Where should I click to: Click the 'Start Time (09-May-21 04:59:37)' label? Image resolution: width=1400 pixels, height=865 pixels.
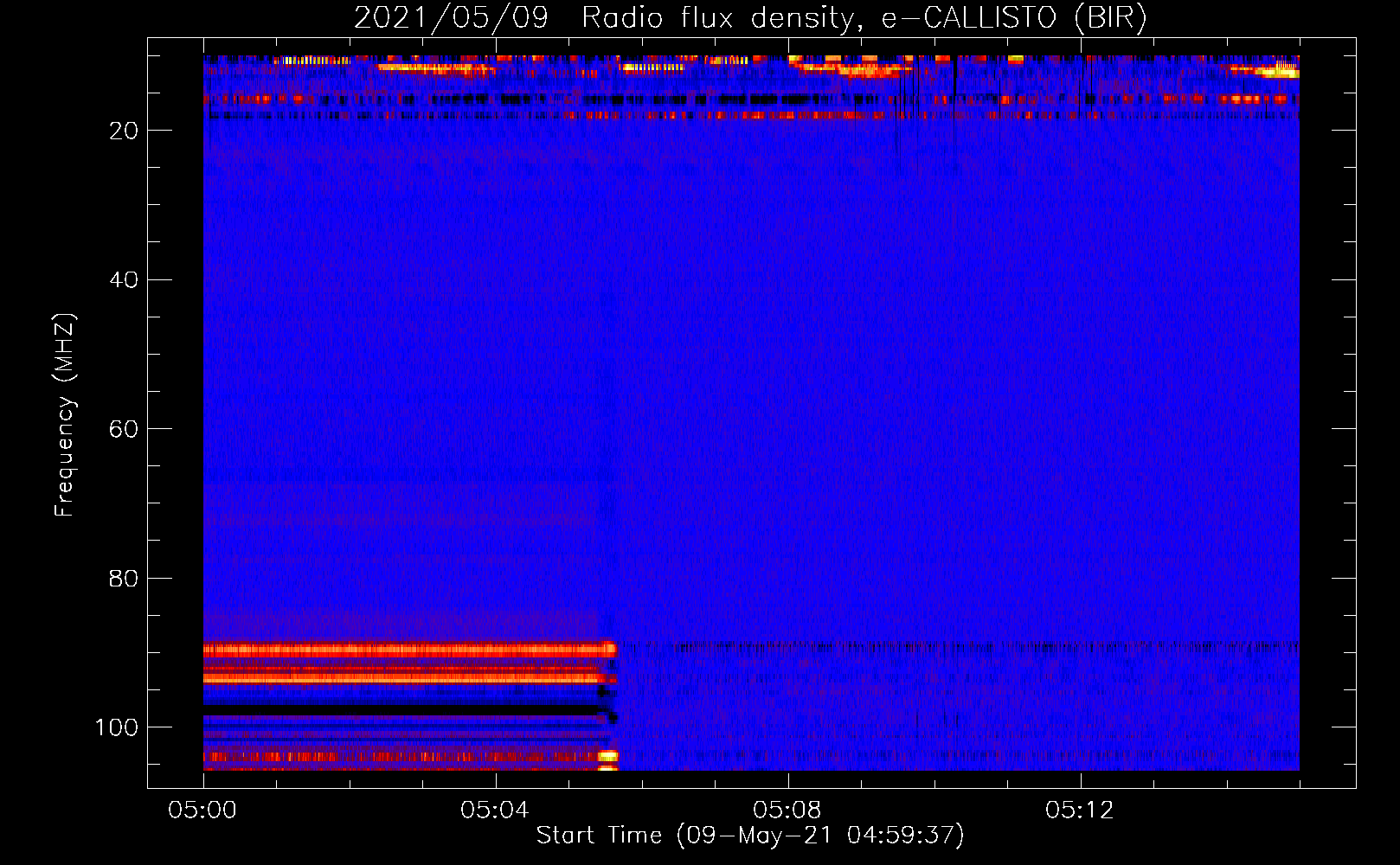750,836
